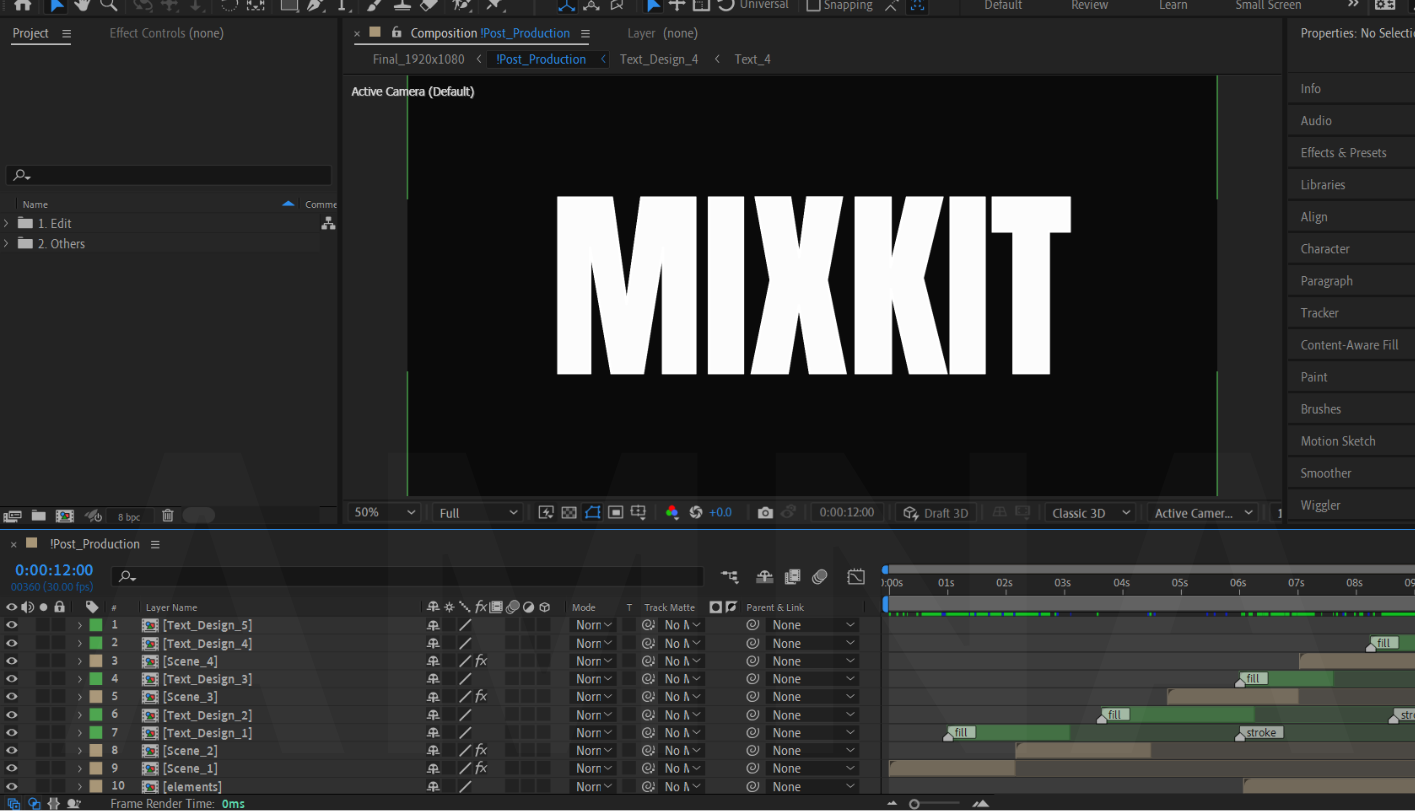
Task: Toggle Region of Interest in viewer
Action: click(x=616, y=512)
